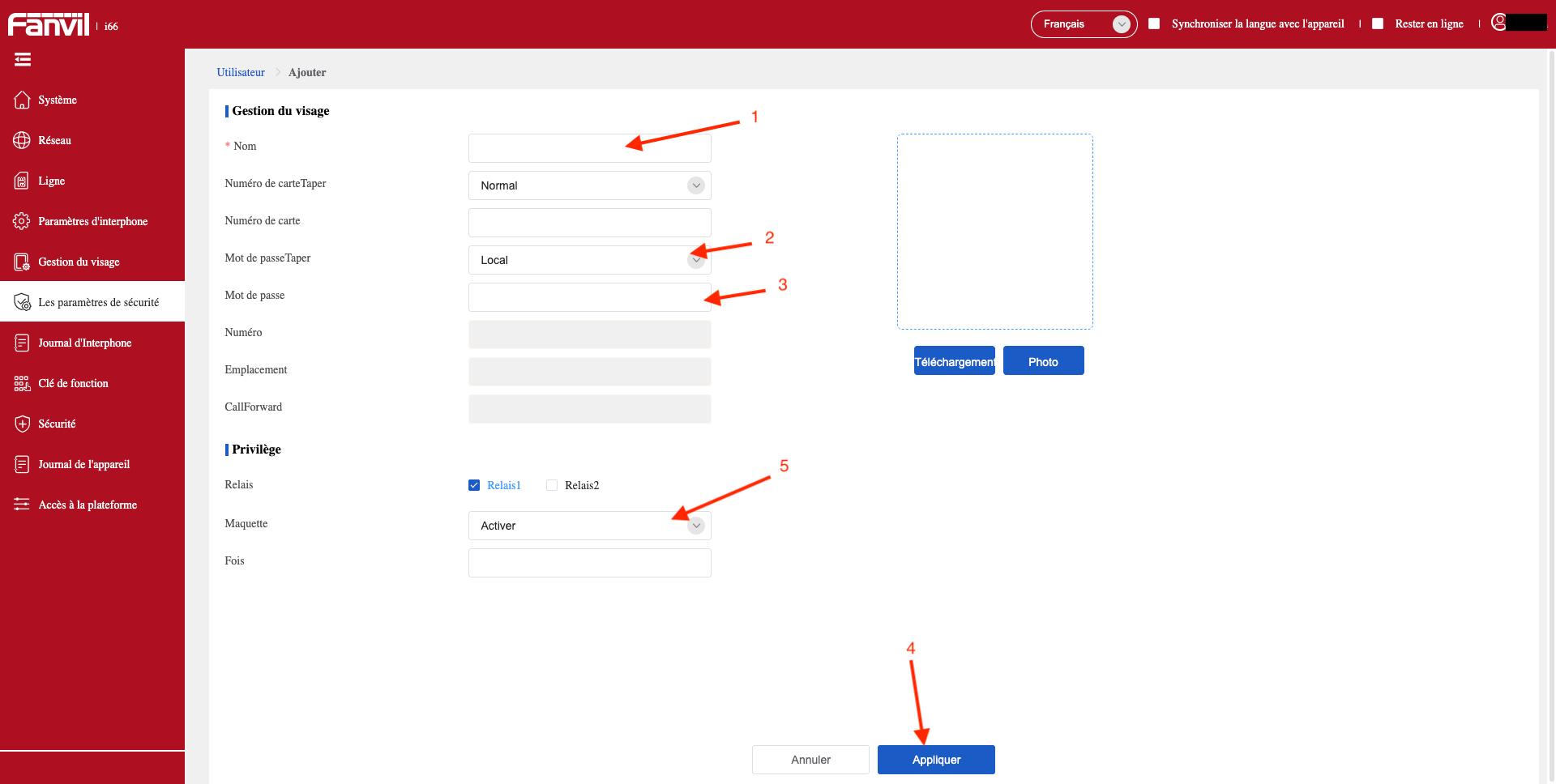
Task: Uncheck the Relais1 checkbox
Action: (474, 485)
